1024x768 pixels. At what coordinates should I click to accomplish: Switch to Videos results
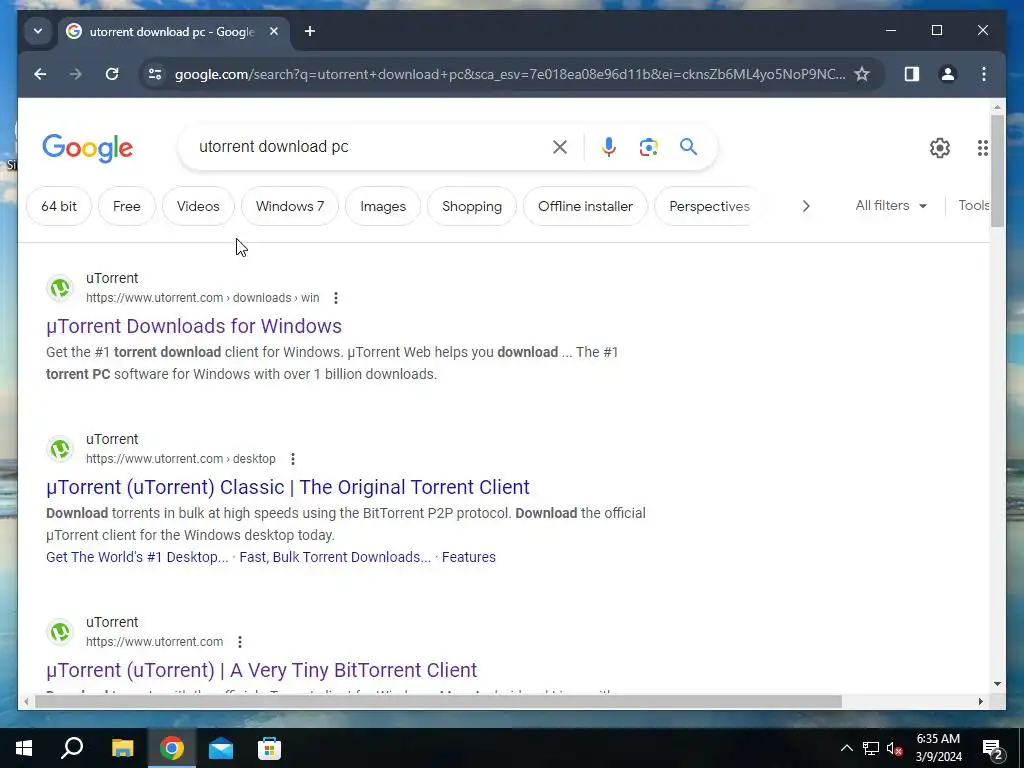(x=198, y=206)
